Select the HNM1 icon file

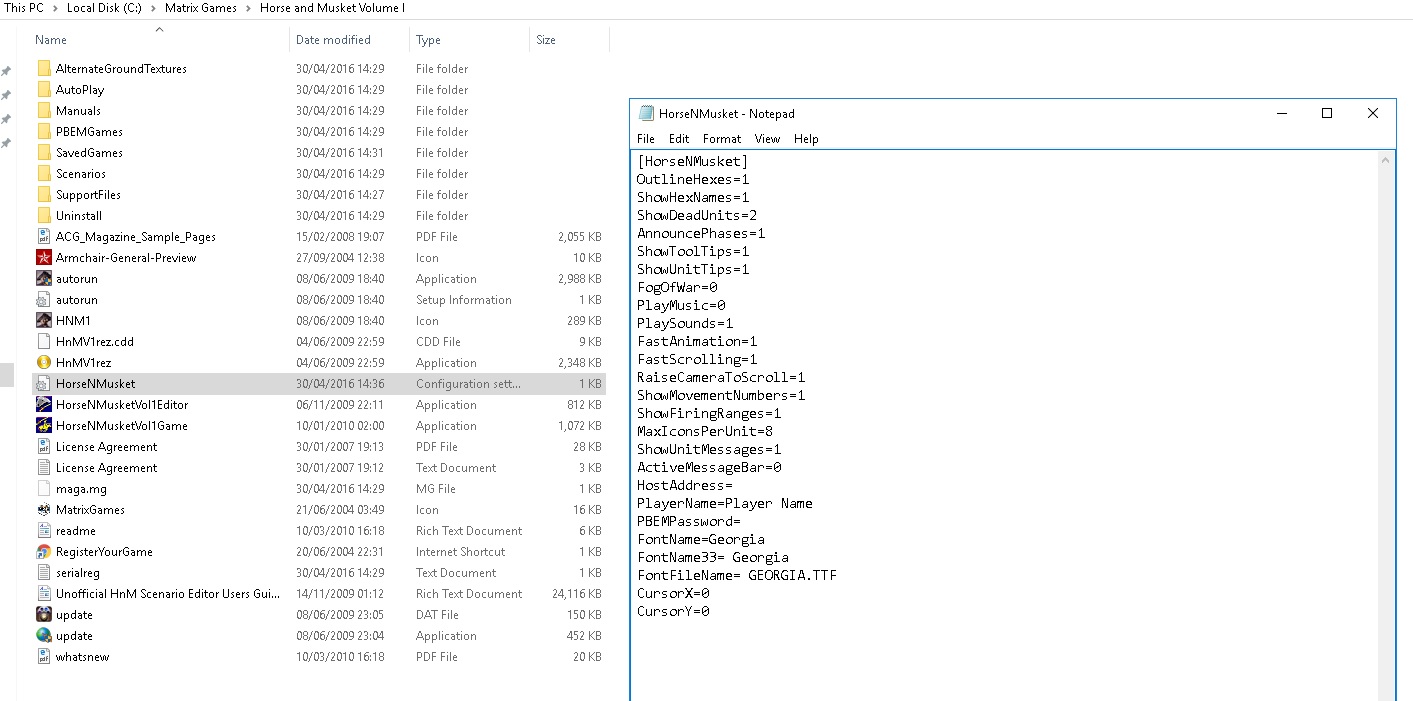point(44,321)
